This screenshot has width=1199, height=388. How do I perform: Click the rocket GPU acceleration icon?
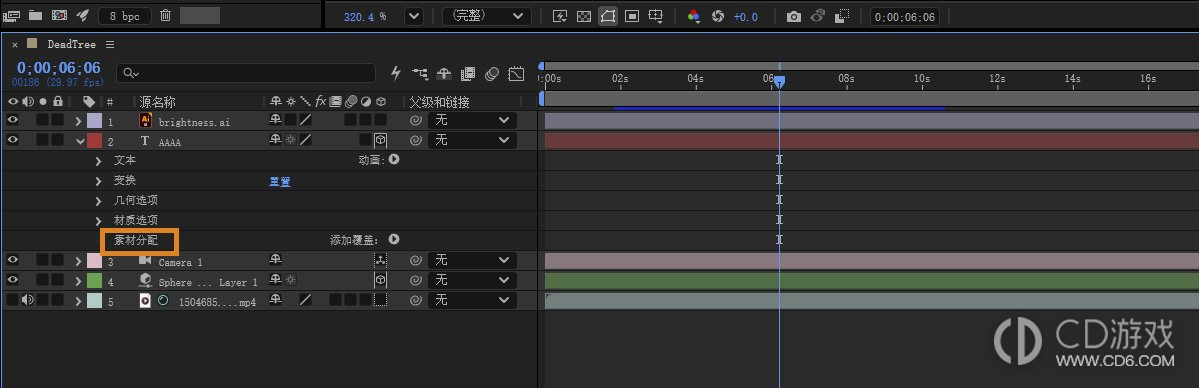(83, 15)
